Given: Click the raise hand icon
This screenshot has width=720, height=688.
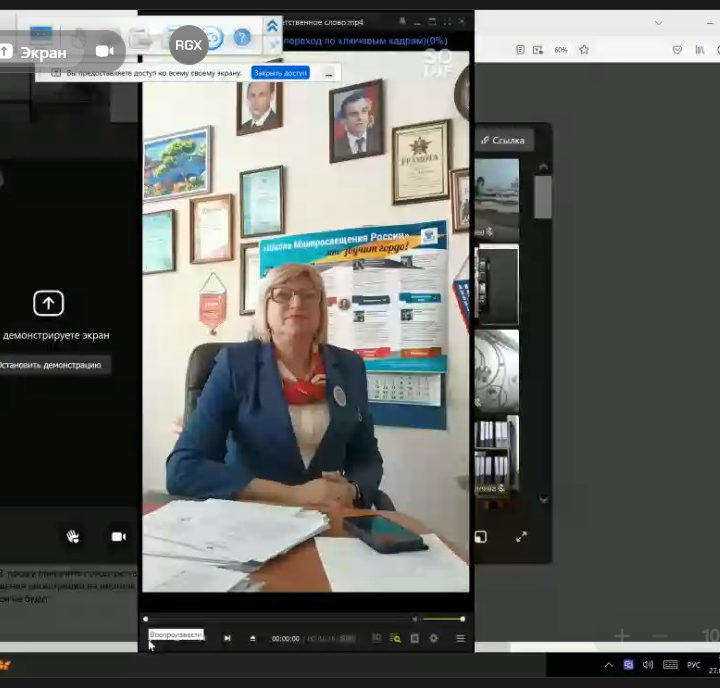Looking at the screenshot, I should pos(73,537).
